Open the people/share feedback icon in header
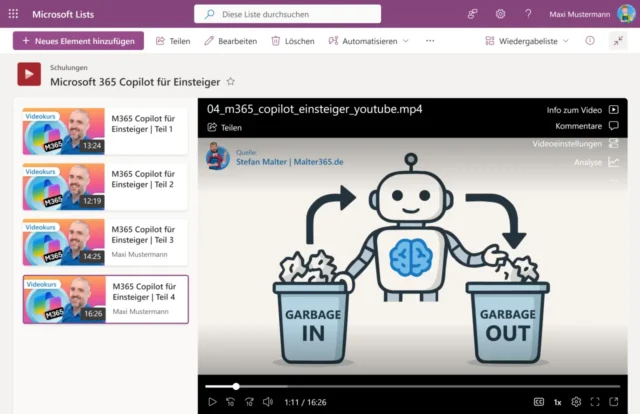 point(472,14)
